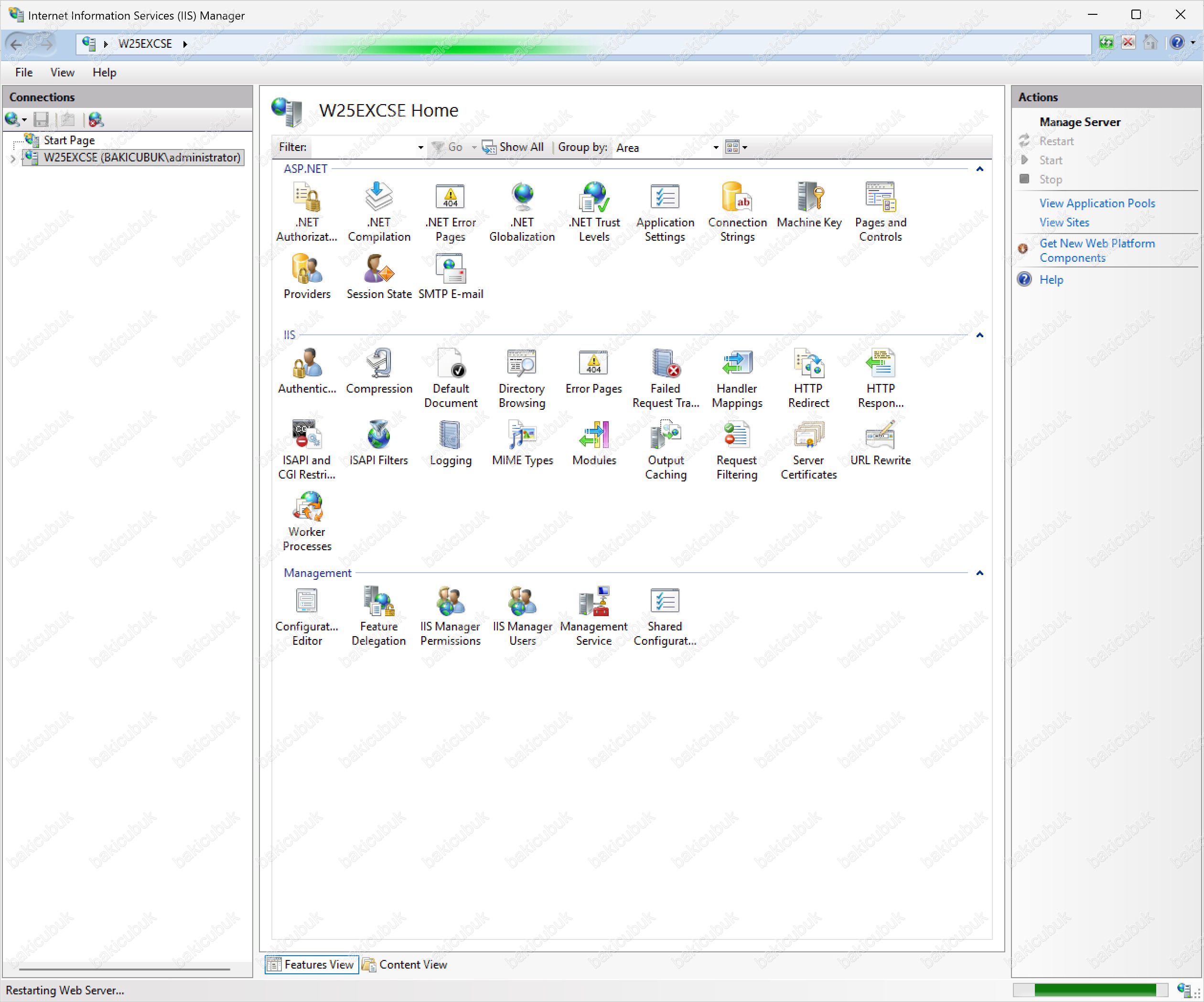Click View Sites link
1204x1002 pixels.
tap(1064, 223)
